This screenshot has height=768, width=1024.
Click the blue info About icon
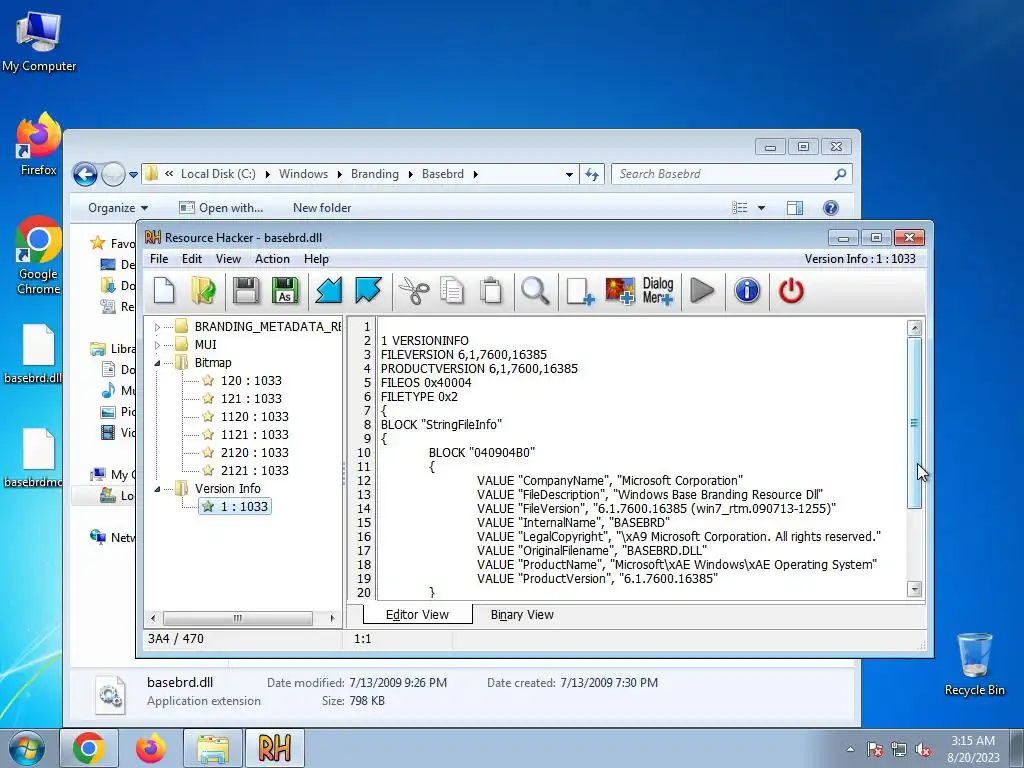pos(747,291)
